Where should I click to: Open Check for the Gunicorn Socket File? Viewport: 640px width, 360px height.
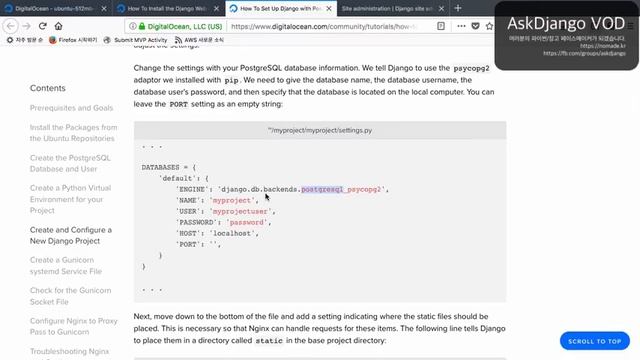(70, 296)
